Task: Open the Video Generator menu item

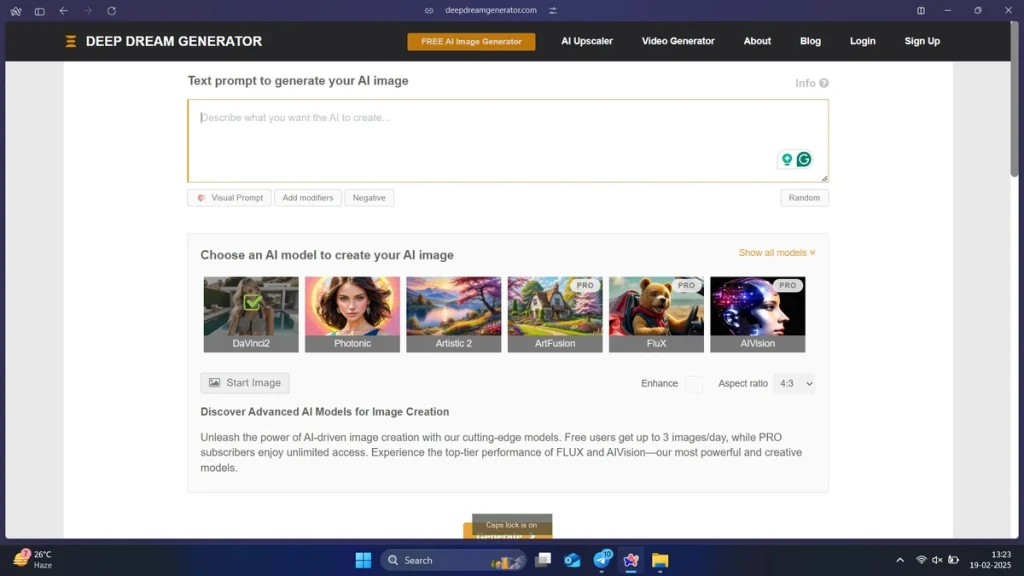Action: click(678, 41)
